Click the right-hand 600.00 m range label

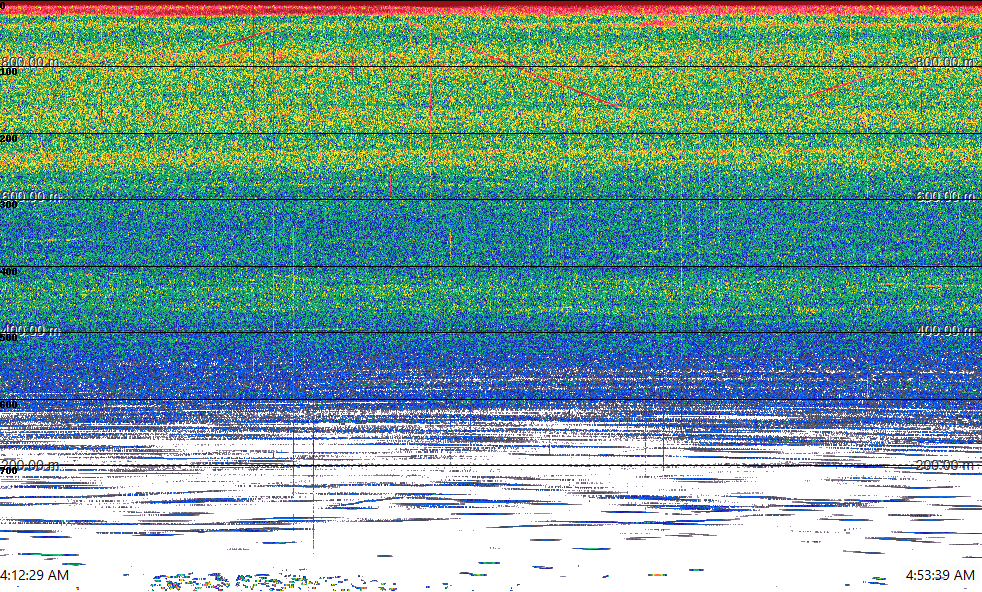(x=945, y=195)
